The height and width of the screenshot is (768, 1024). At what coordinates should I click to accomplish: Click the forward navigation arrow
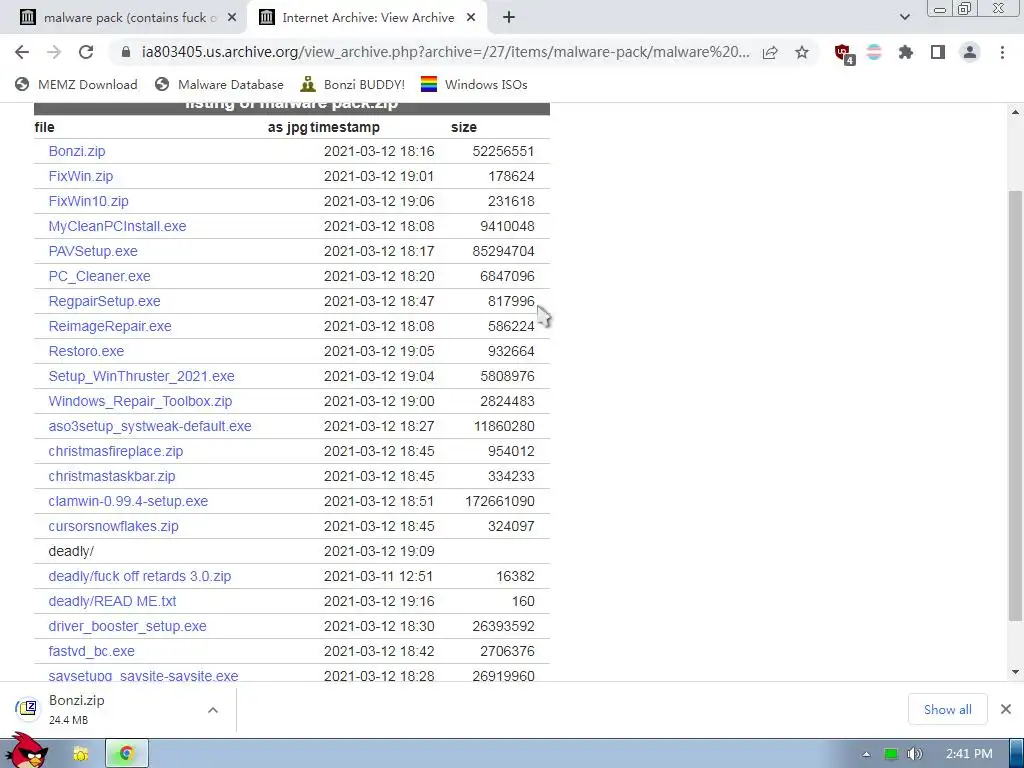[x=54, y=52]
